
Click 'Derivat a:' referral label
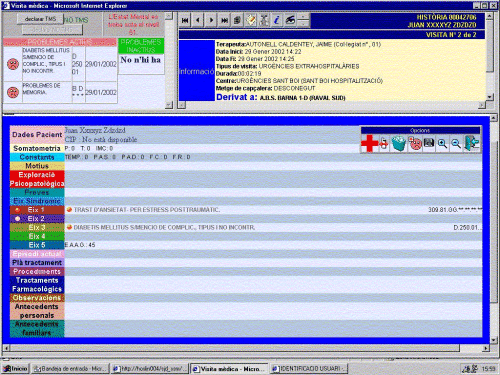pos(237,97)
